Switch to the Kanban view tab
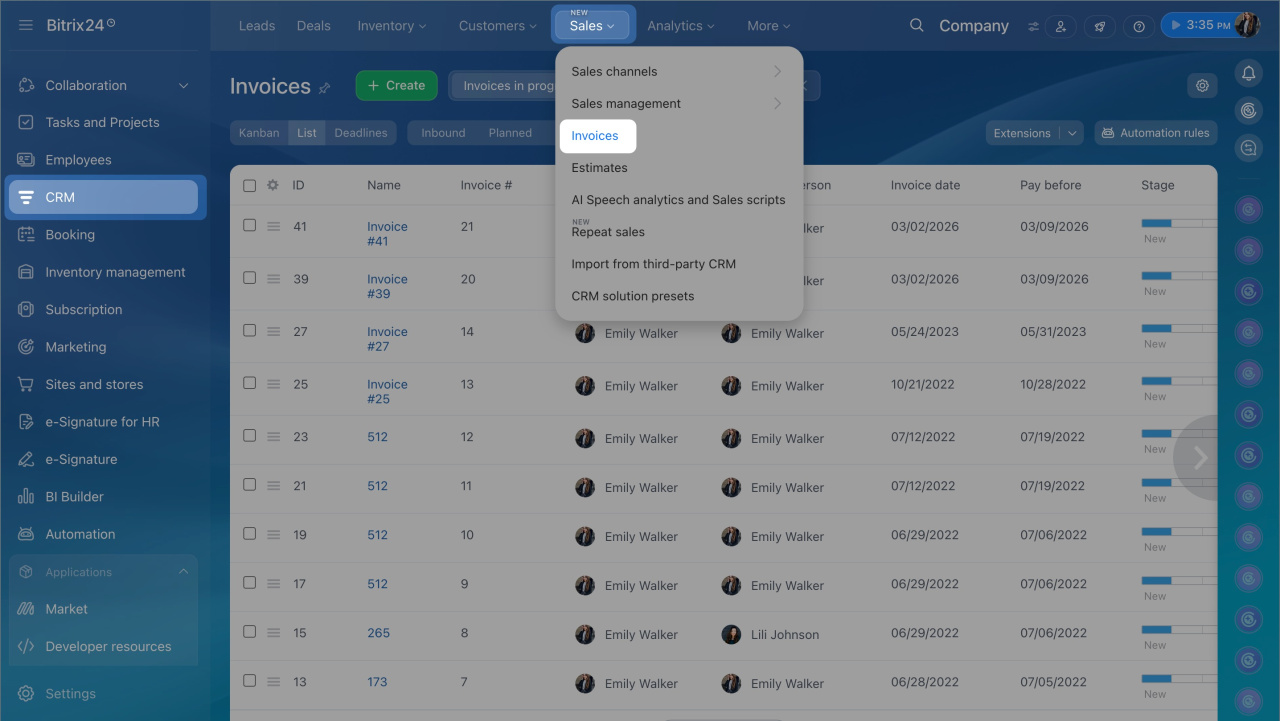The image size is (1280, 721). 259,133
